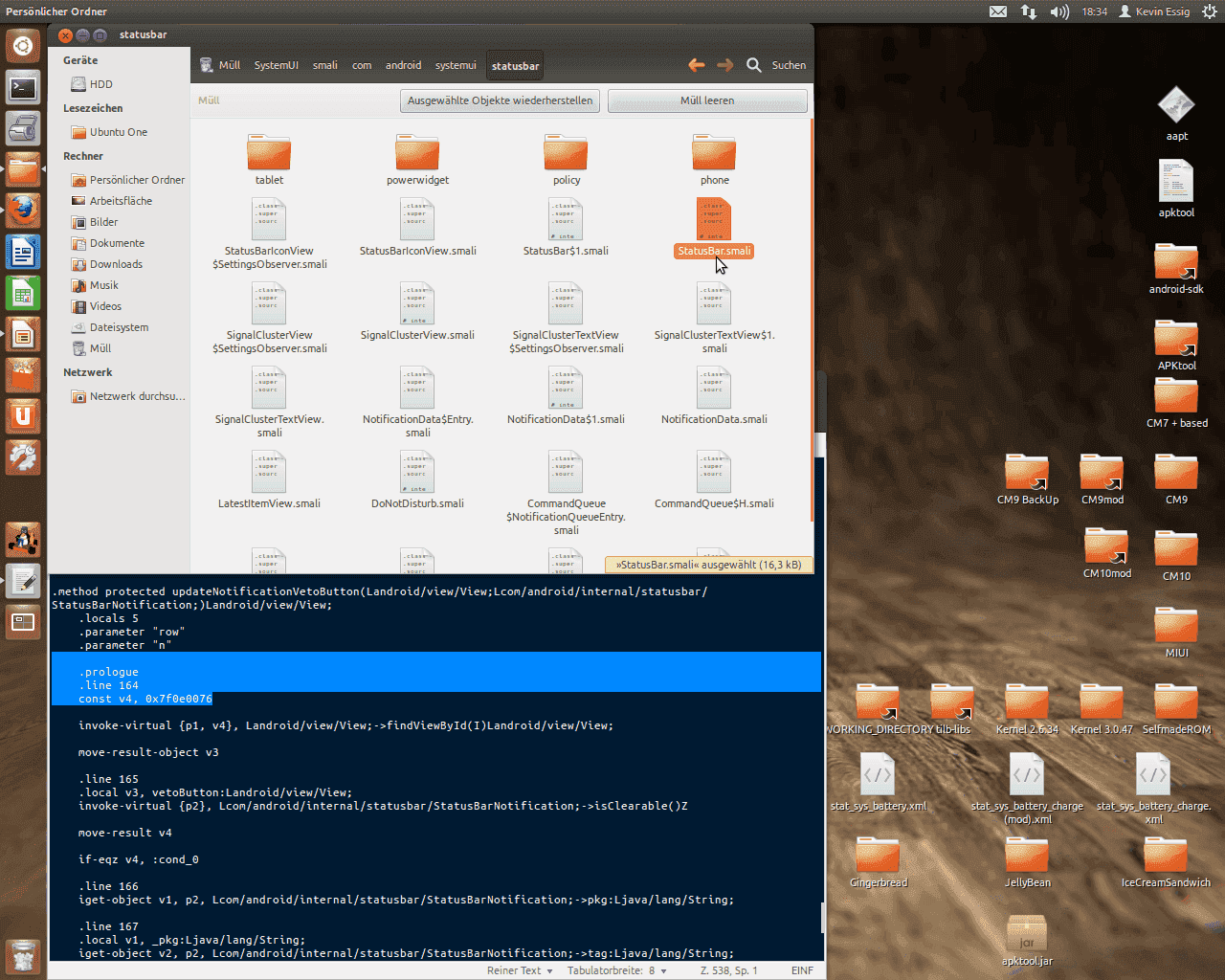Select StatusBar.smali file
Image resolution: width=1225 pixels, height=980 pixels.
pos(714,228)
